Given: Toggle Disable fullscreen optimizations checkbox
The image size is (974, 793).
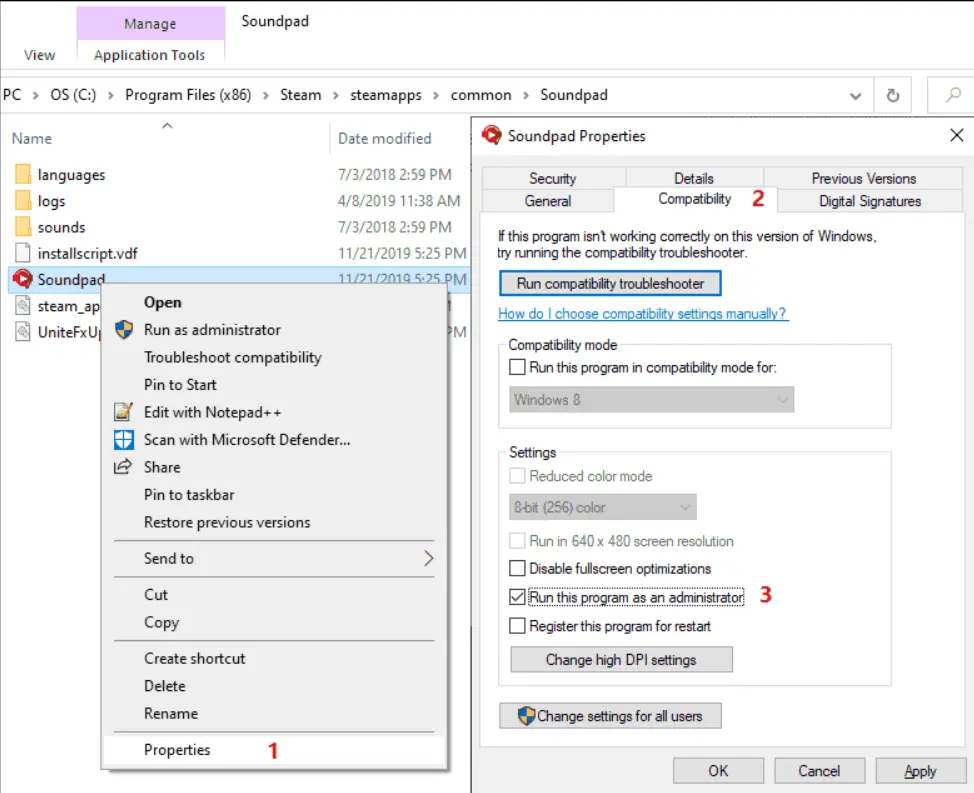Looking at the screenshot, I should tap(517, 568).
